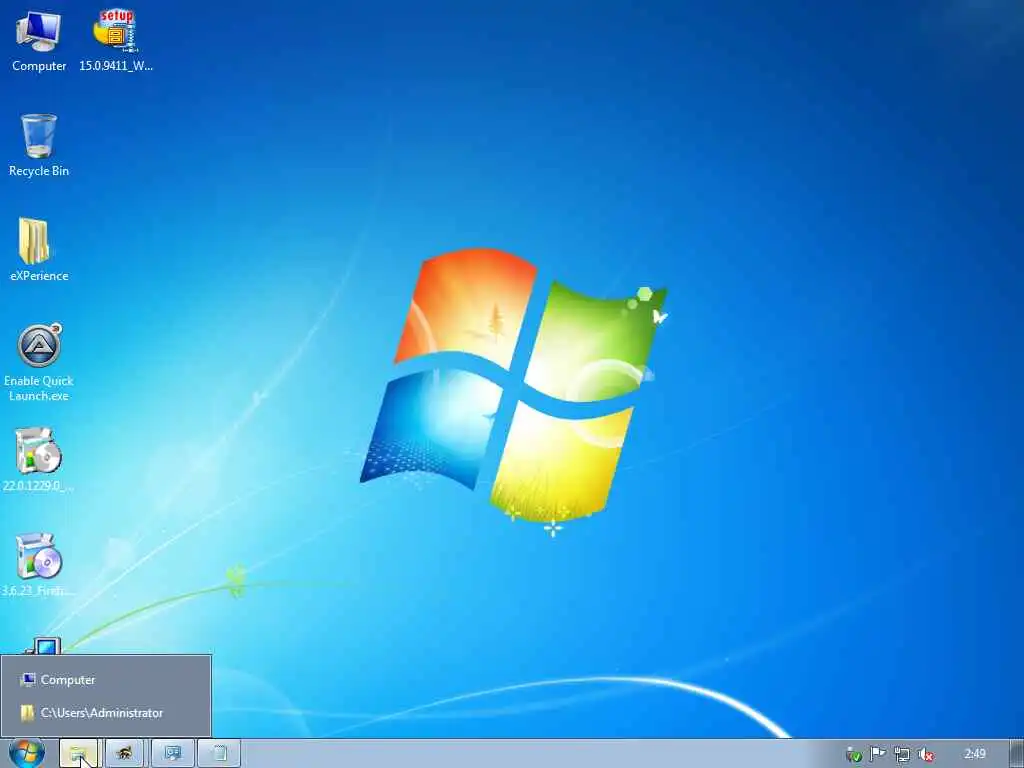Select the 3.6.23 Firefox installer icon

coord(39,566)
